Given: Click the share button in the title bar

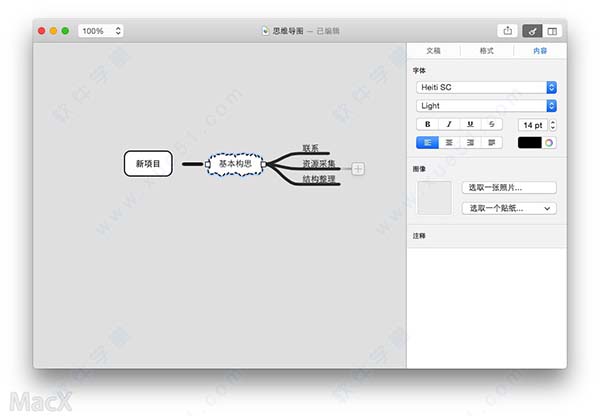Looking at the screenshot, I should click(507, 31).
